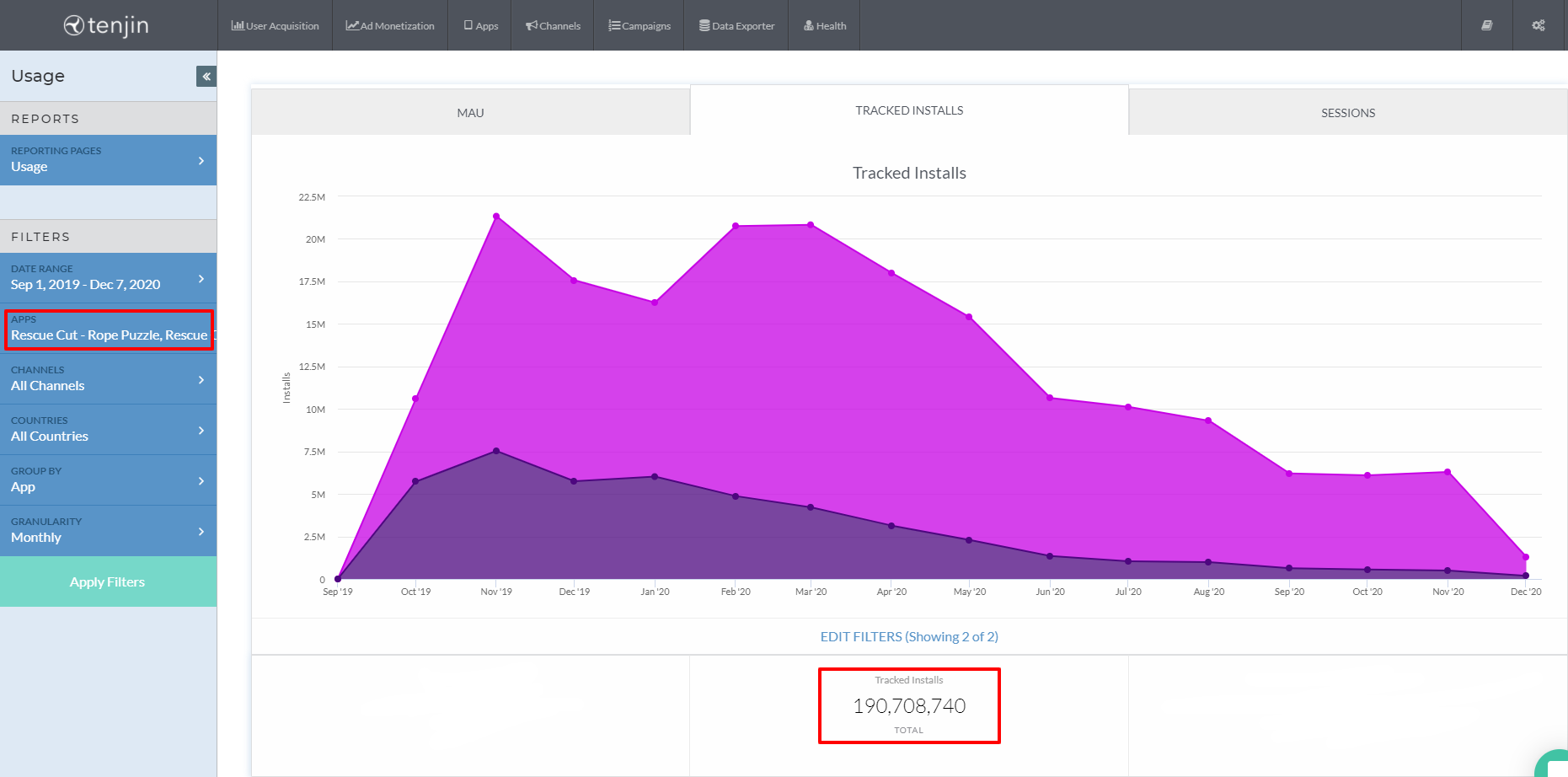
Task: Switch to the Sessions tab
Action: [1347, 113]
